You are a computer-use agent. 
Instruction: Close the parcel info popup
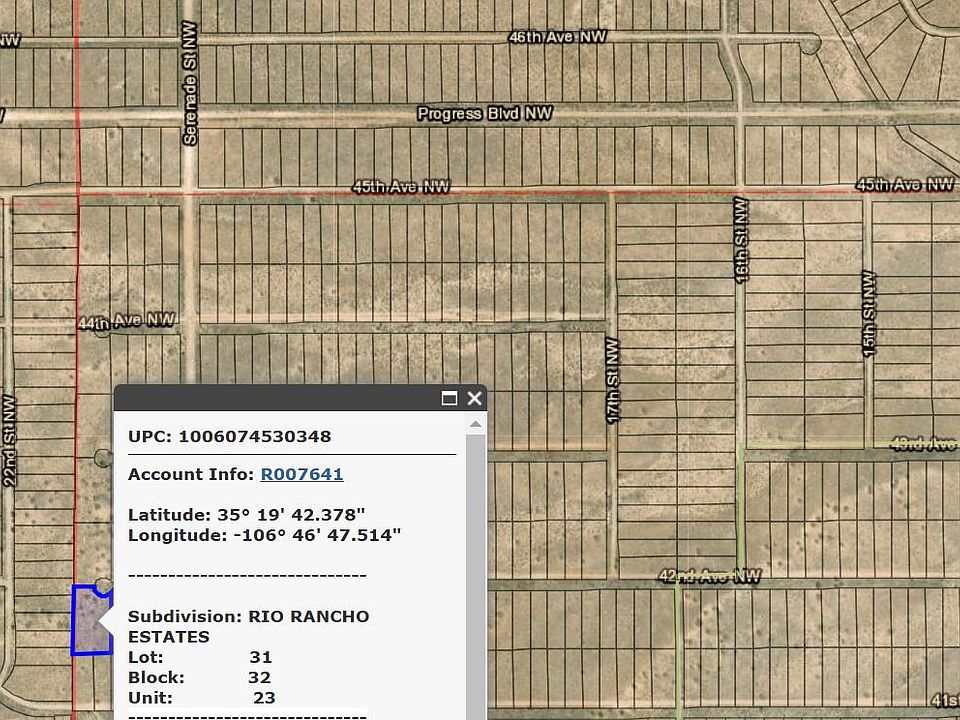coord(475,398)
